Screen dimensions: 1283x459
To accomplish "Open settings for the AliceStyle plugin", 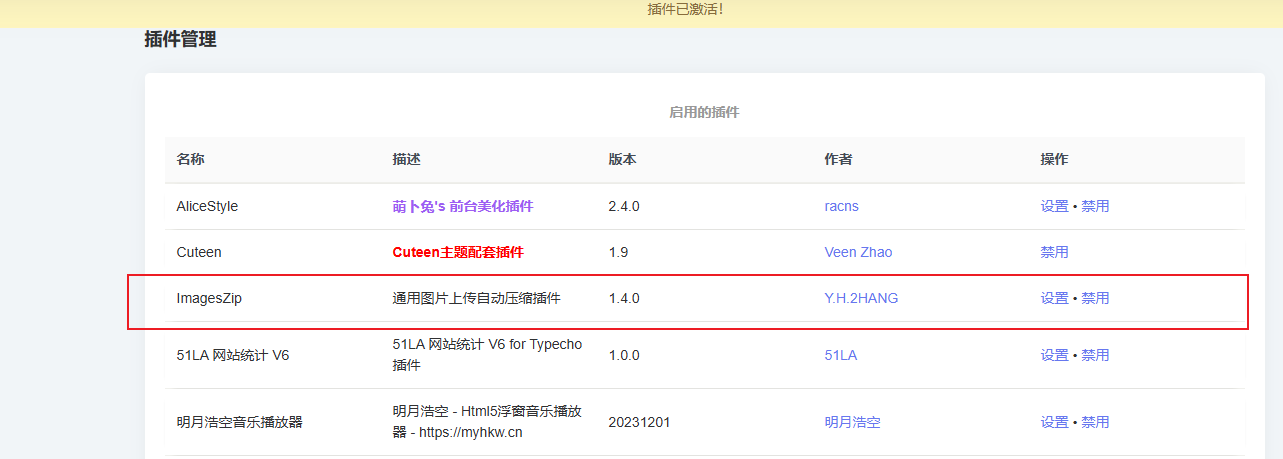I will [x=1054, y=206].
